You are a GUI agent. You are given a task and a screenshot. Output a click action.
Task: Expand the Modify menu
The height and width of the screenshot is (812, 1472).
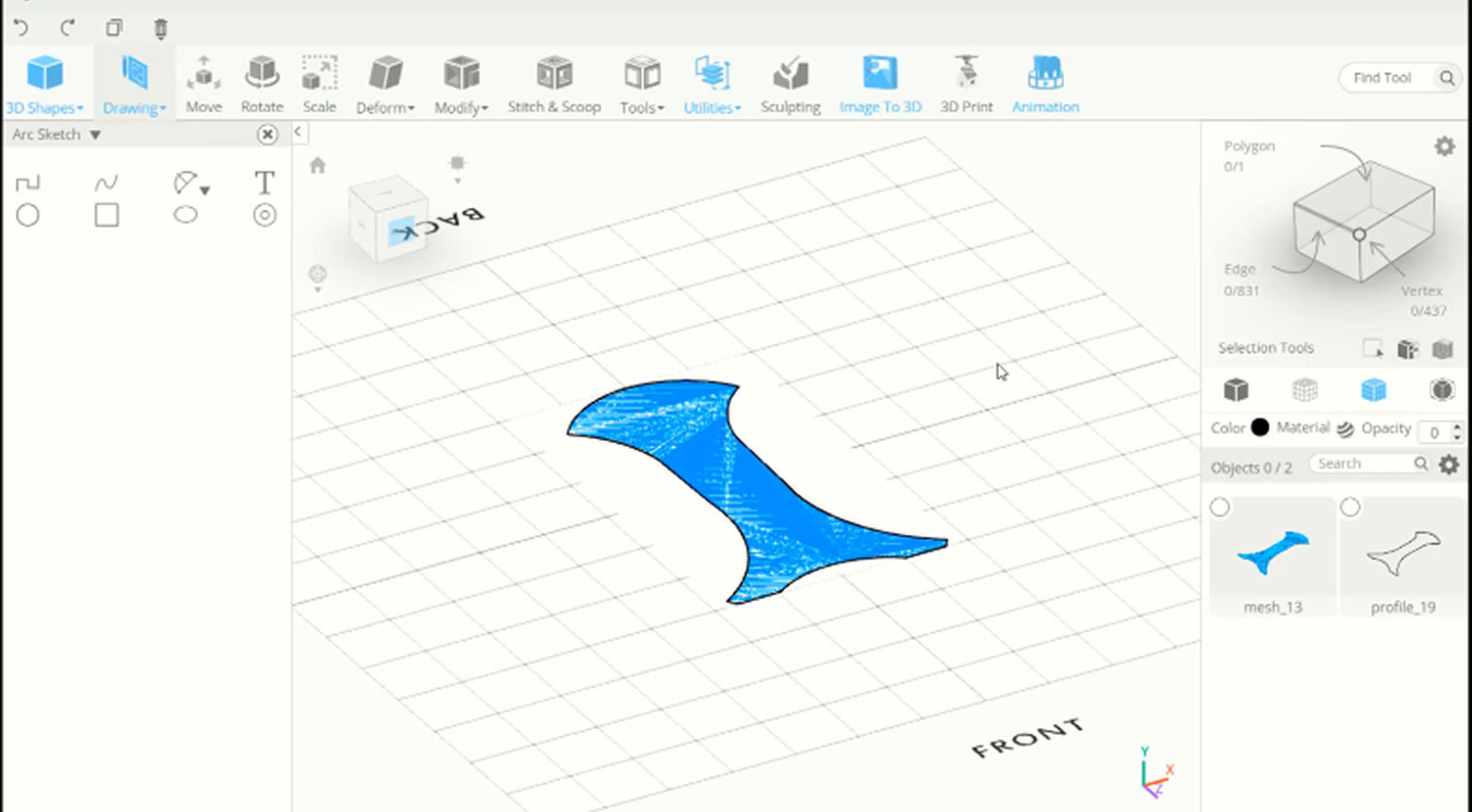tap(461, 85)
